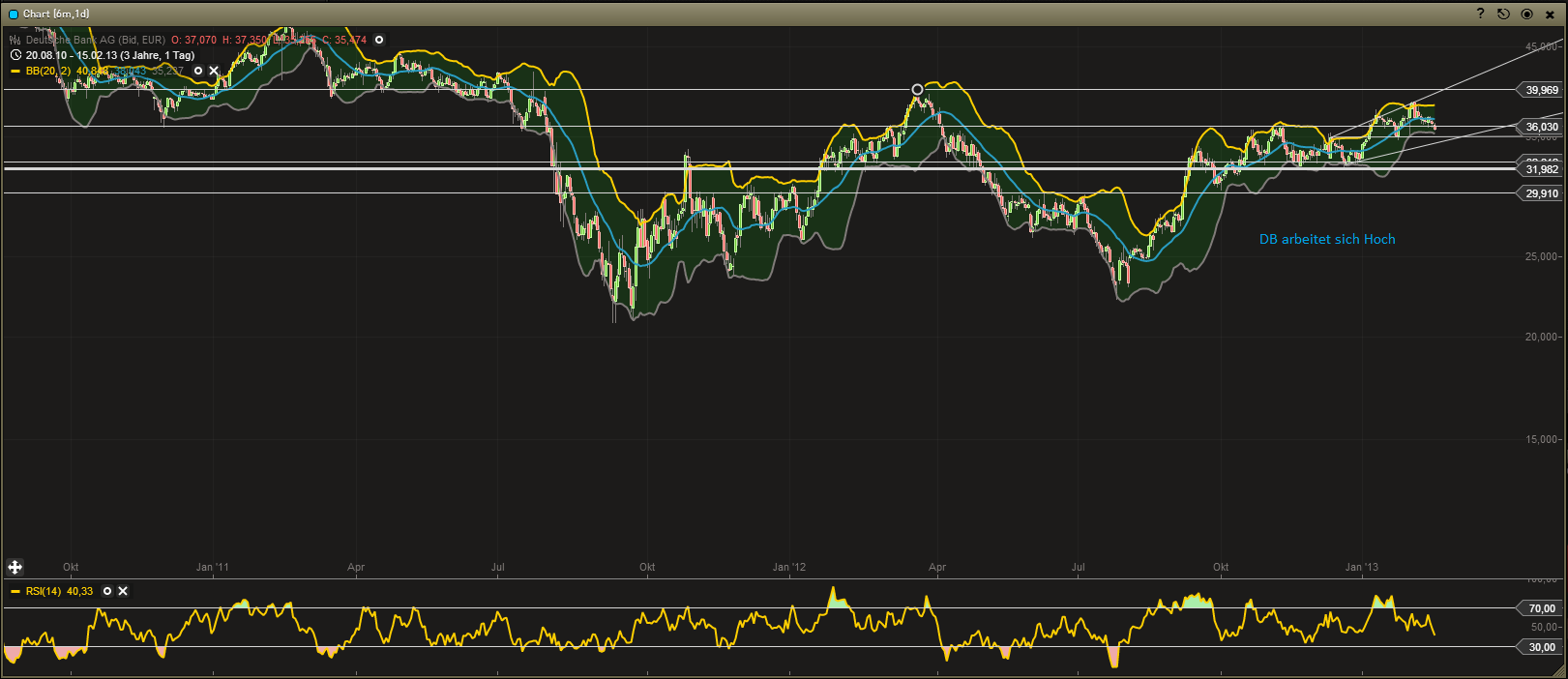Click the Jan '12 time axis label

tap(789, 567)
